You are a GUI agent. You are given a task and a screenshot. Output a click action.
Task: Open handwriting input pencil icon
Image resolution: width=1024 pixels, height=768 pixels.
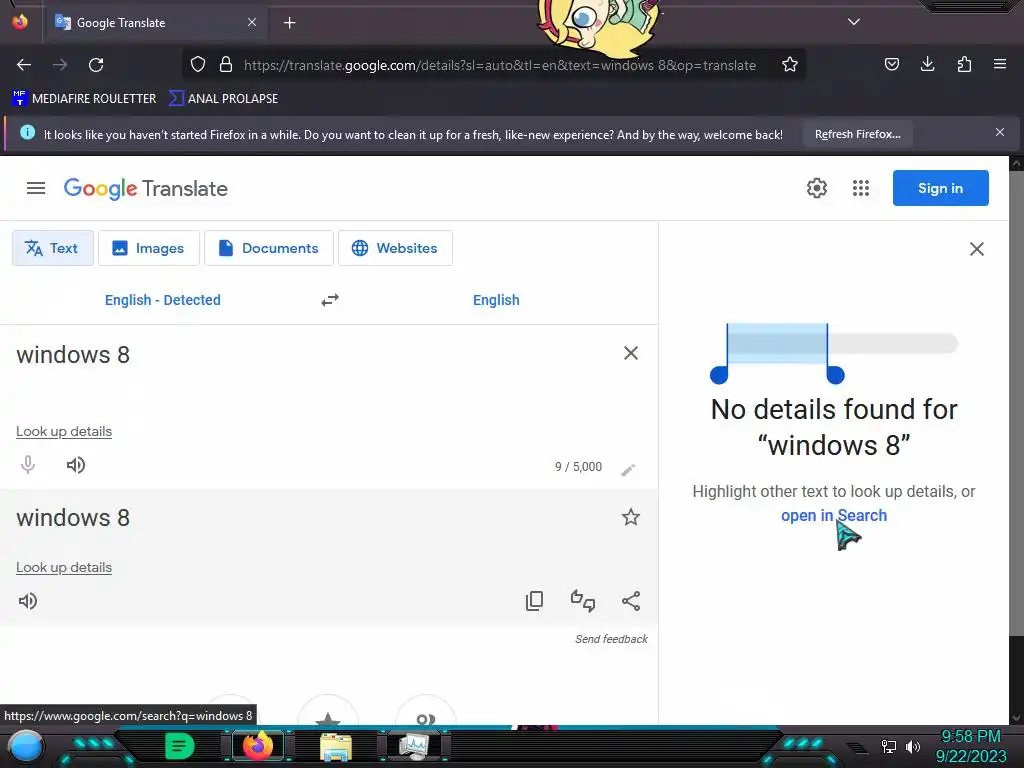click(x=628, y=470)
